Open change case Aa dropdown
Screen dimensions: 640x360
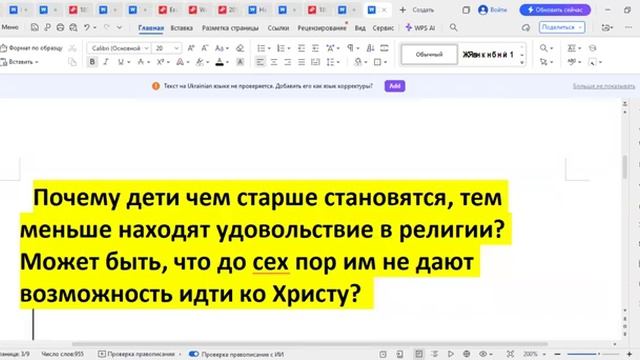click(x=222, y=48)
